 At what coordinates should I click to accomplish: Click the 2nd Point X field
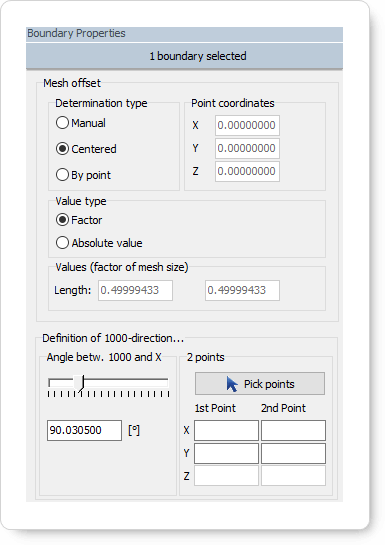point(293,430)
